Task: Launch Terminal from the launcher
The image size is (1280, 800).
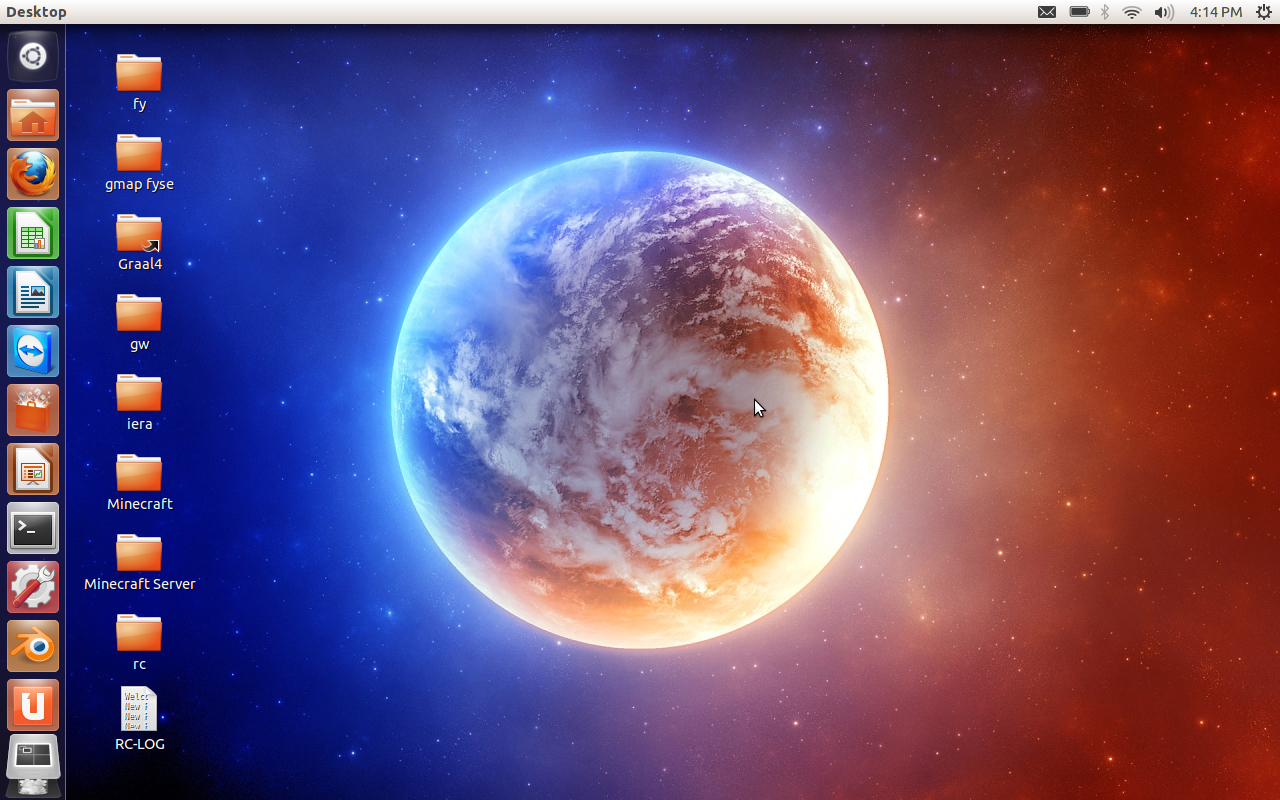Action: tap(33, 528)
